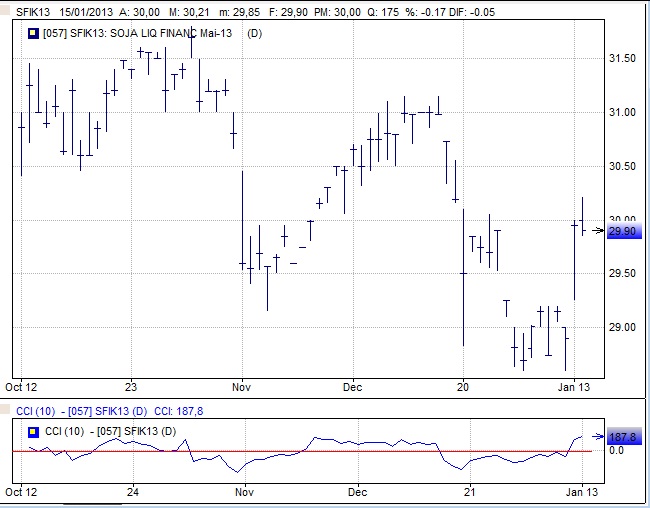Select the red CCI zero line
The width and height of the screenshot is (650, 508).
pyautogui.click(x=300, y=451)
